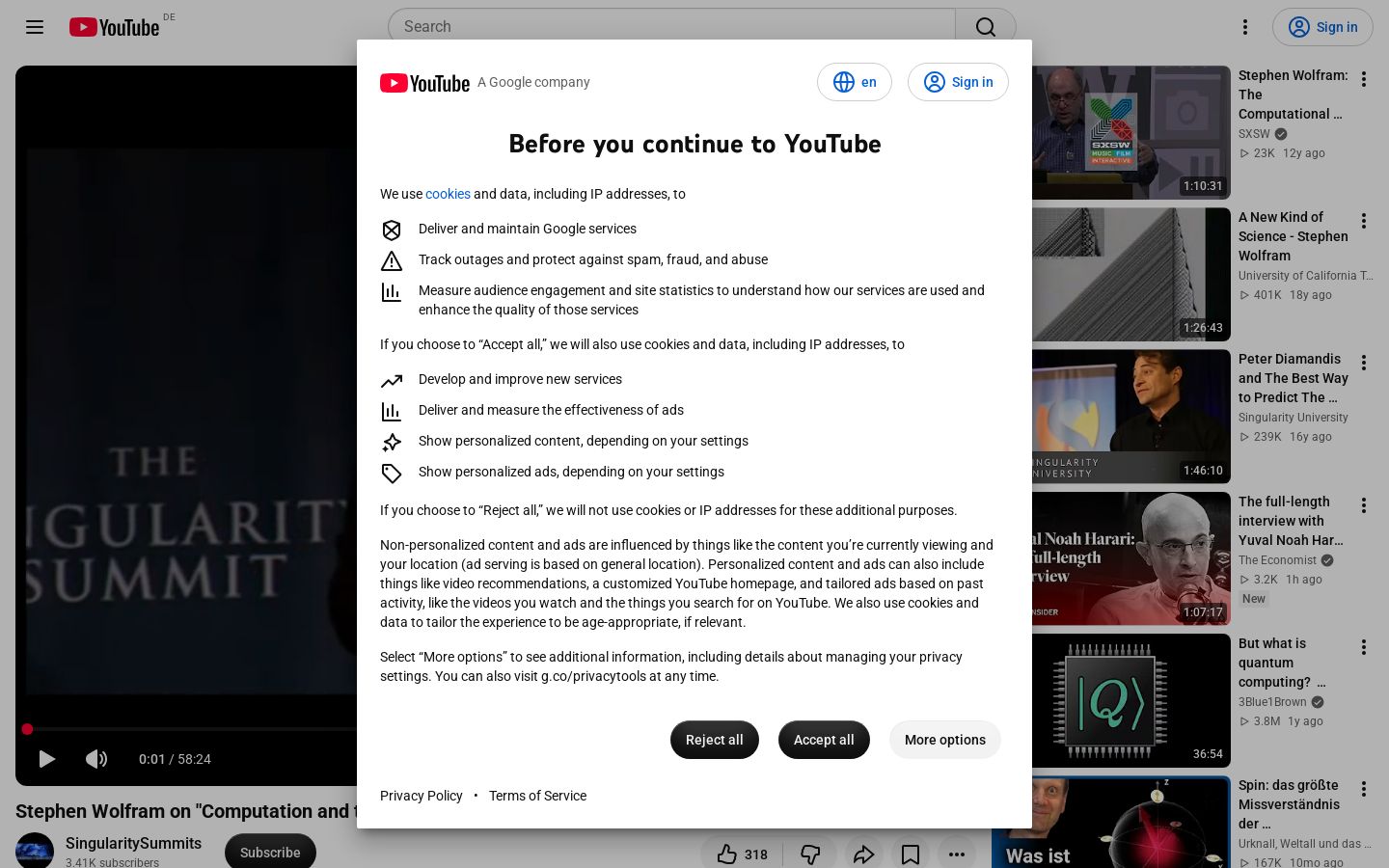The height and width of the screenshot is (868, 1389).
Task: Go to YouTube home via logo
Action: (114, 27)
